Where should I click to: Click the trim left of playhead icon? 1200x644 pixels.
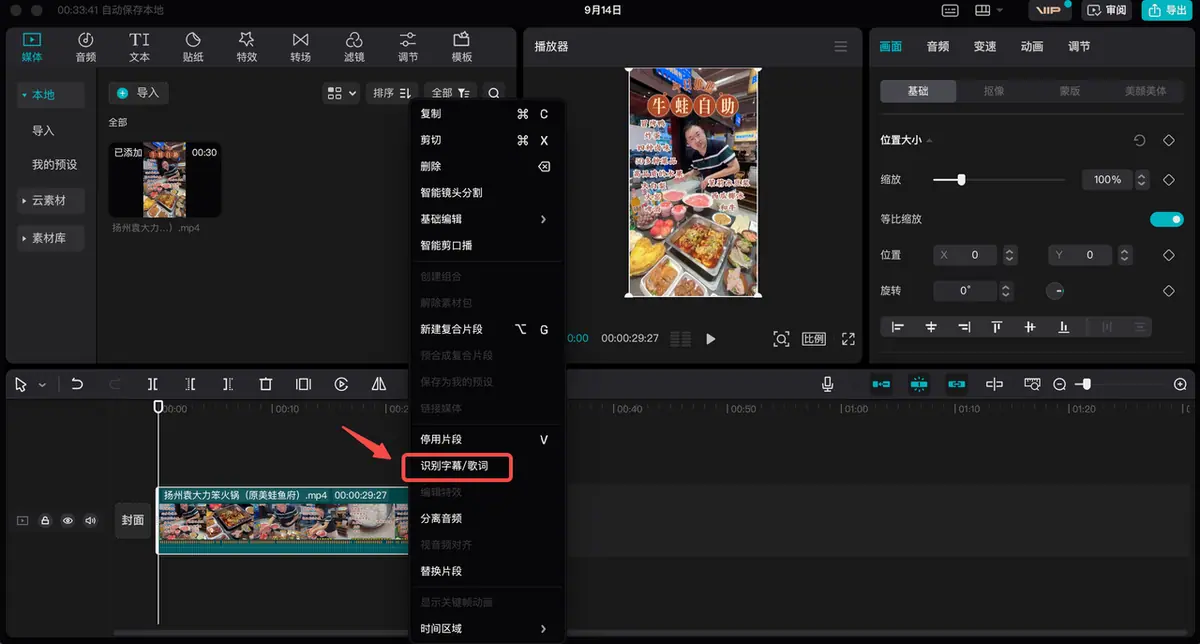pyautogui.click(x=190, y=384)
